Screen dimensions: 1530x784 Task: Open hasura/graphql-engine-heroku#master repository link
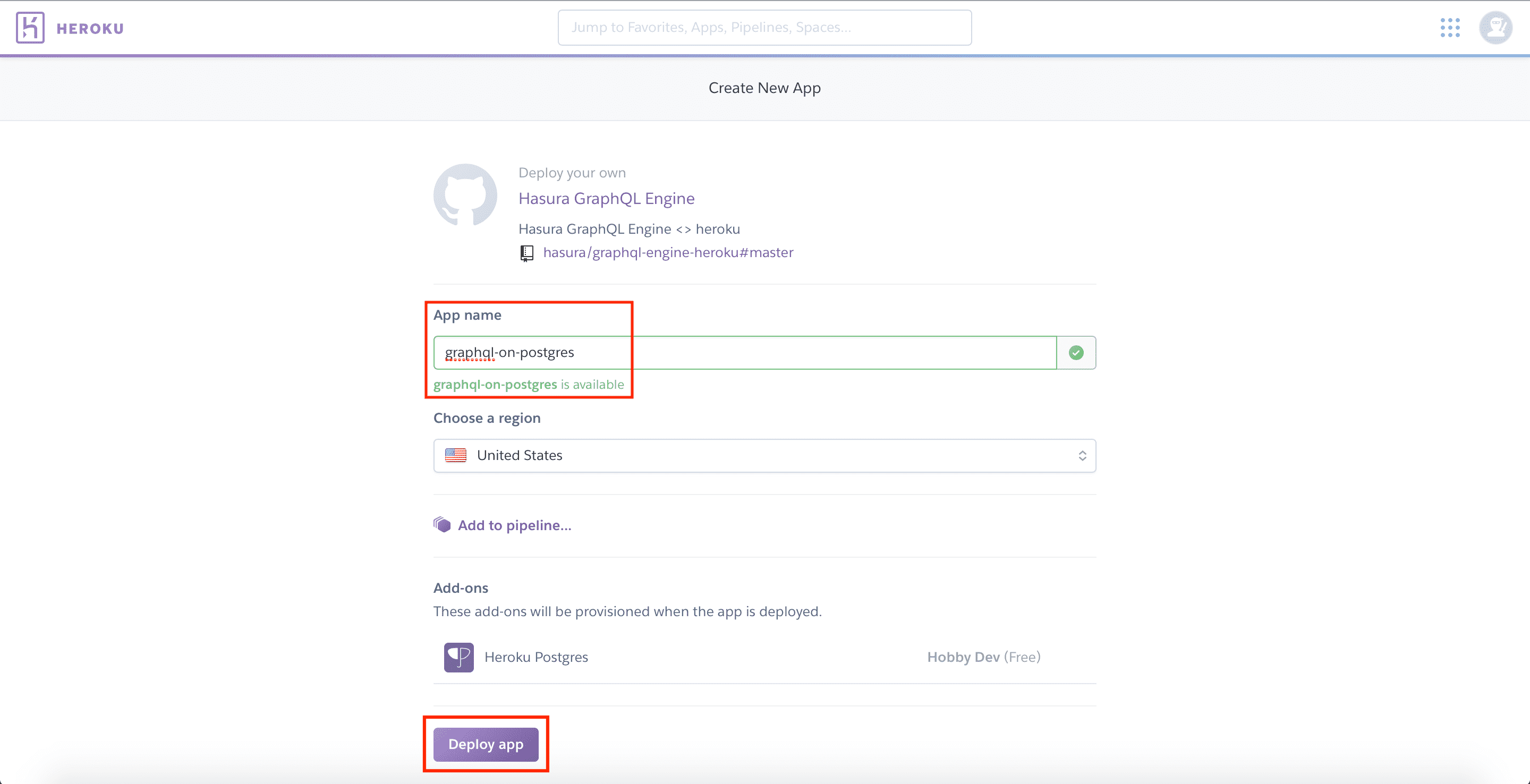(668, 252)
